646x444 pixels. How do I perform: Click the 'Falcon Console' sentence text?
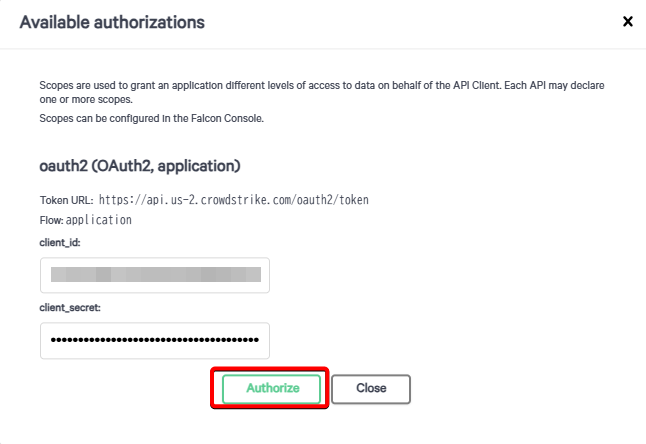[152, 119]
